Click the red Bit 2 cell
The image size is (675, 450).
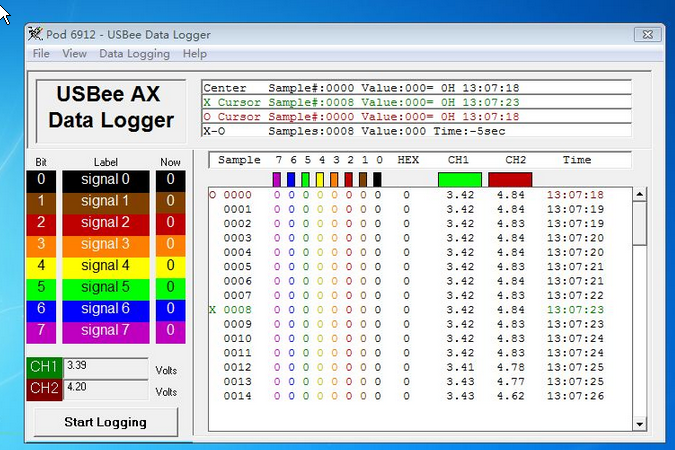(41, 224)
